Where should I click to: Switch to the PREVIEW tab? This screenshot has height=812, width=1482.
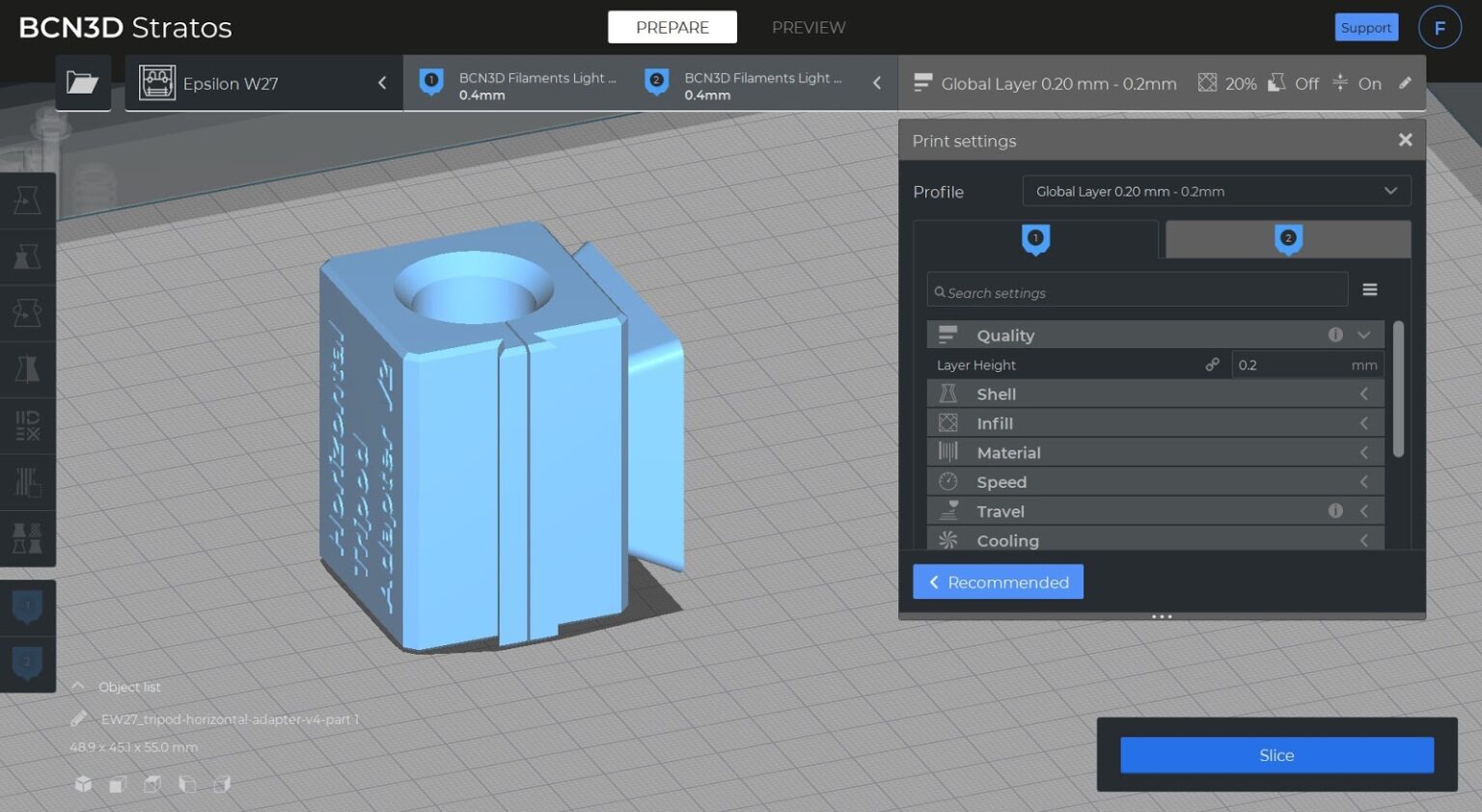tap(809, 27)
